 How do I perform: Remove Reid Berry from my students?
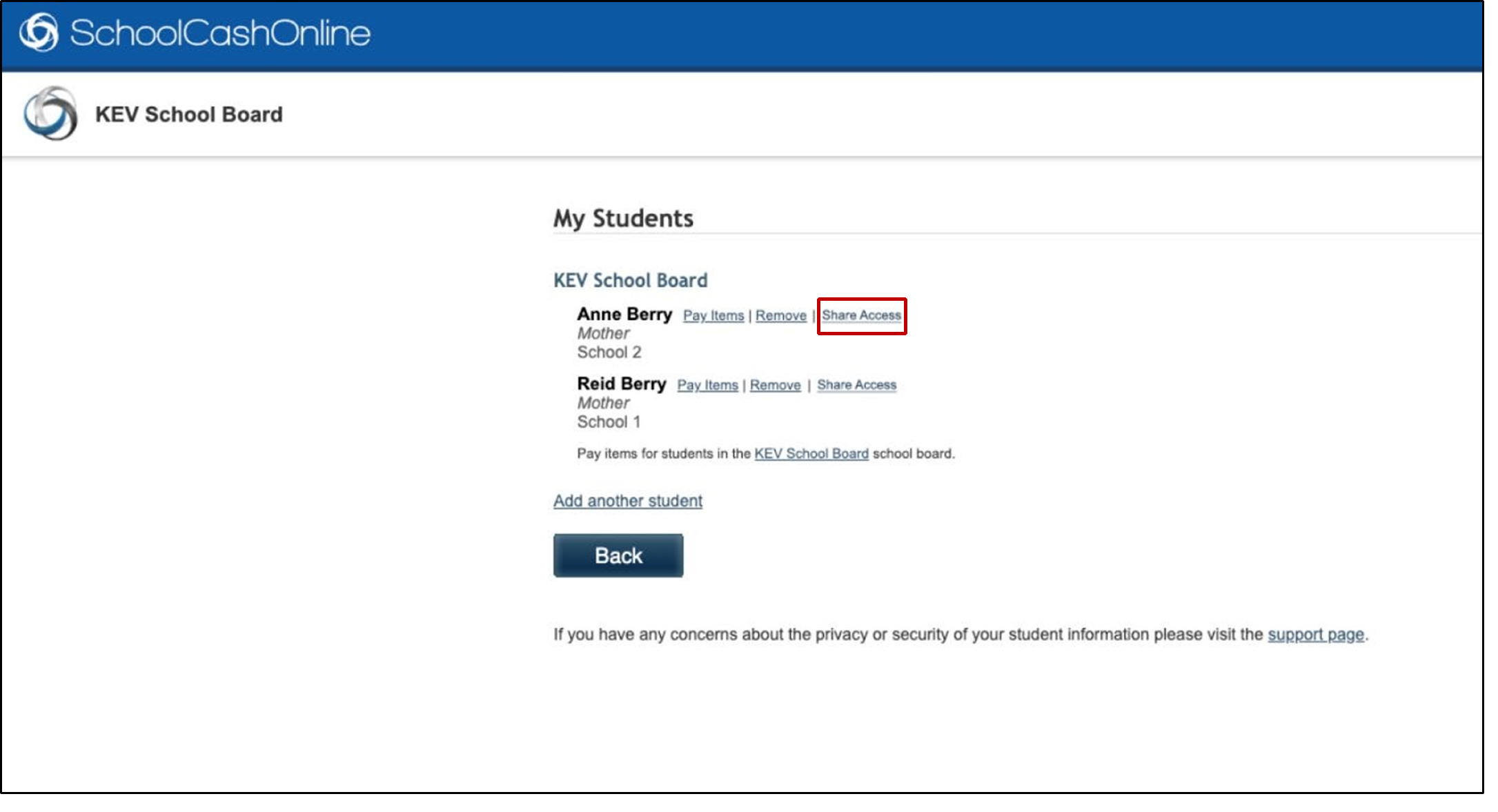(x=775, y=386)
